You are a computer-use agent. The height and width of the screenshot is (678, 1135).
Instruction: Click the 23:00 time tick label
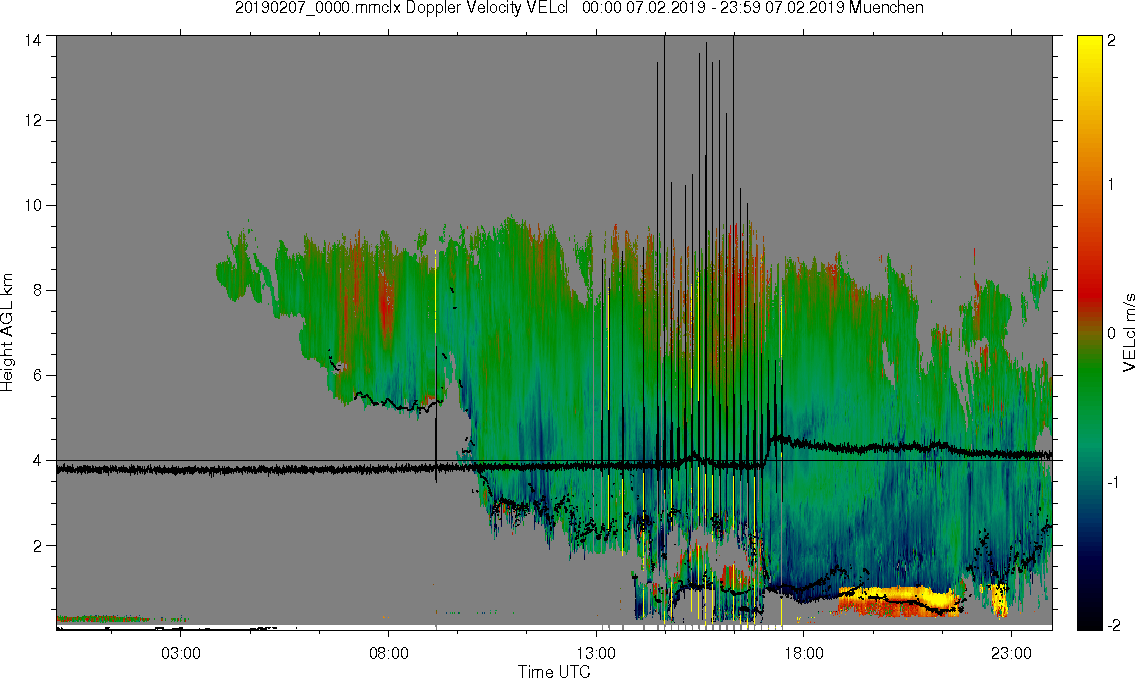tap(1011, 653)
